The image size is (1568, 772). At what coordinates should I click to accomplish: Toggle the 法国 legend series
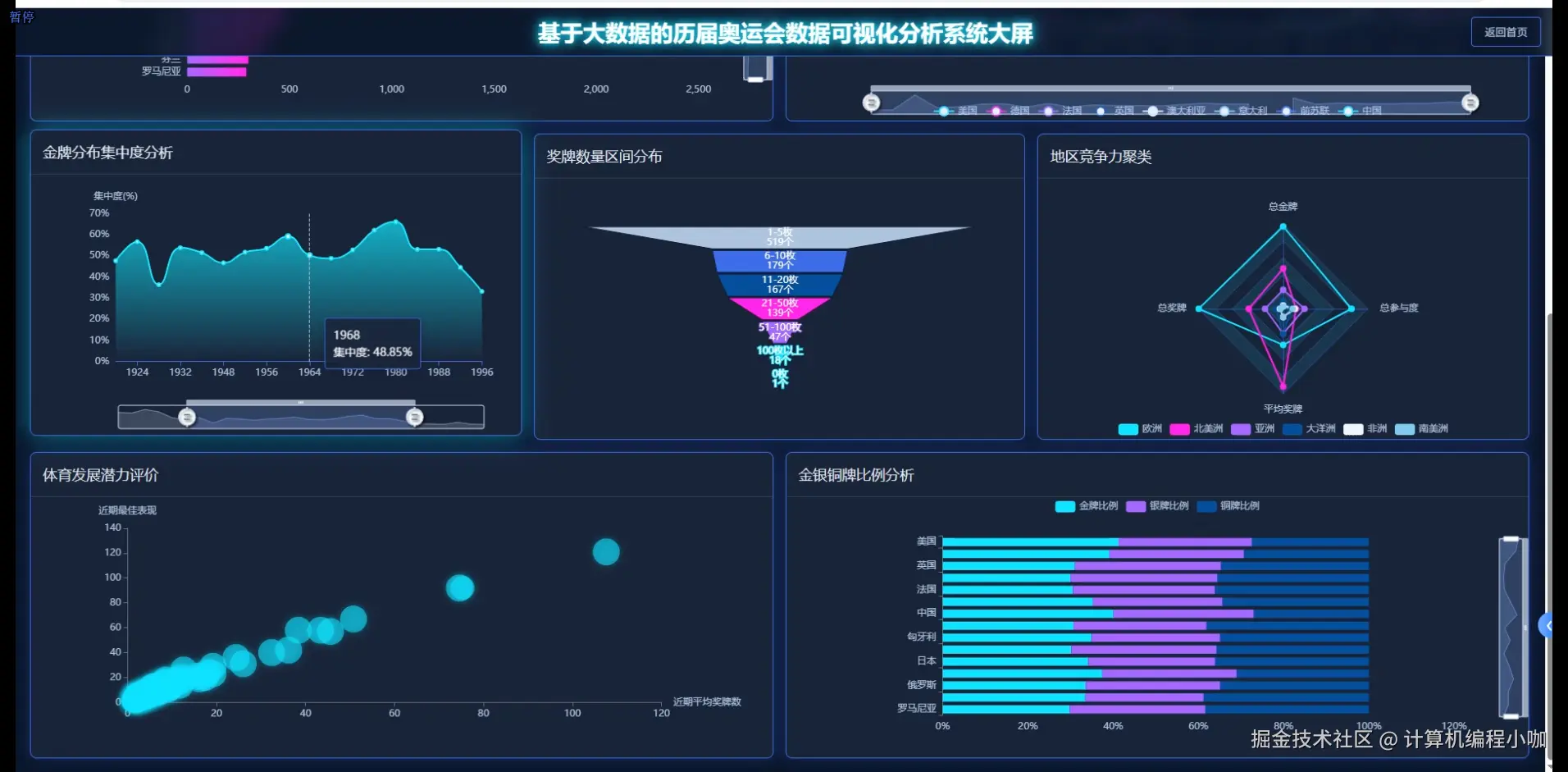(x=1060, y=110)
